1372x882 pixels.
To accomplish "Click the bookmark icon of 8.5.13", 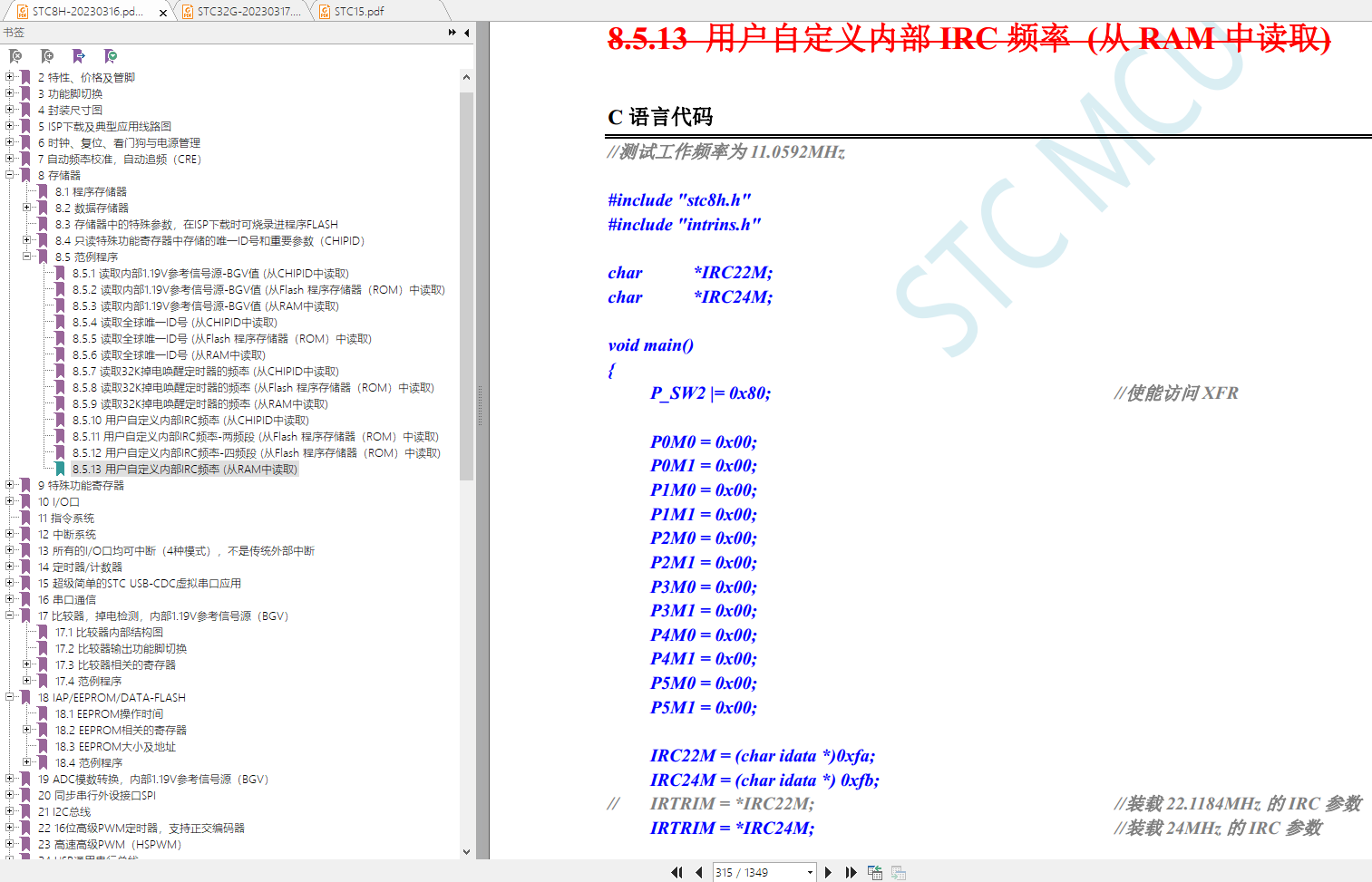I will (x=60, y=469).
